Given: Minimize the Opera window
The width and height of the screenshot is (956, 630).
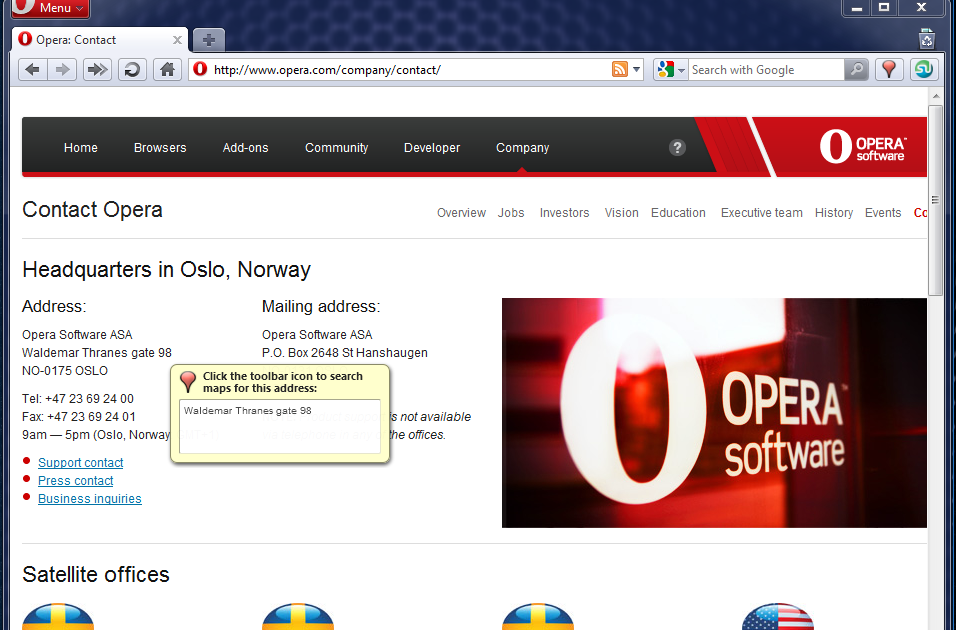Looking at the screenshot, I should coord(857,8).
